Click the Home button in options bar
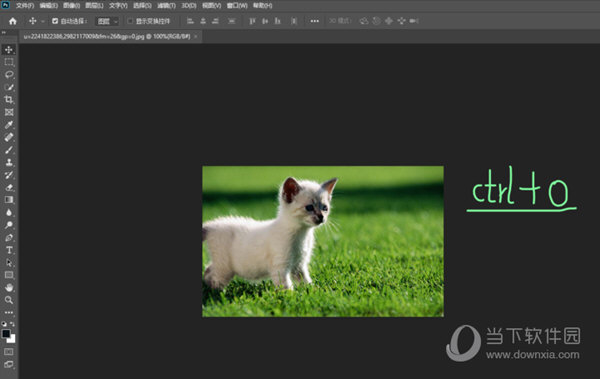Viewport: 600px width, 379px height. point(13,21)
